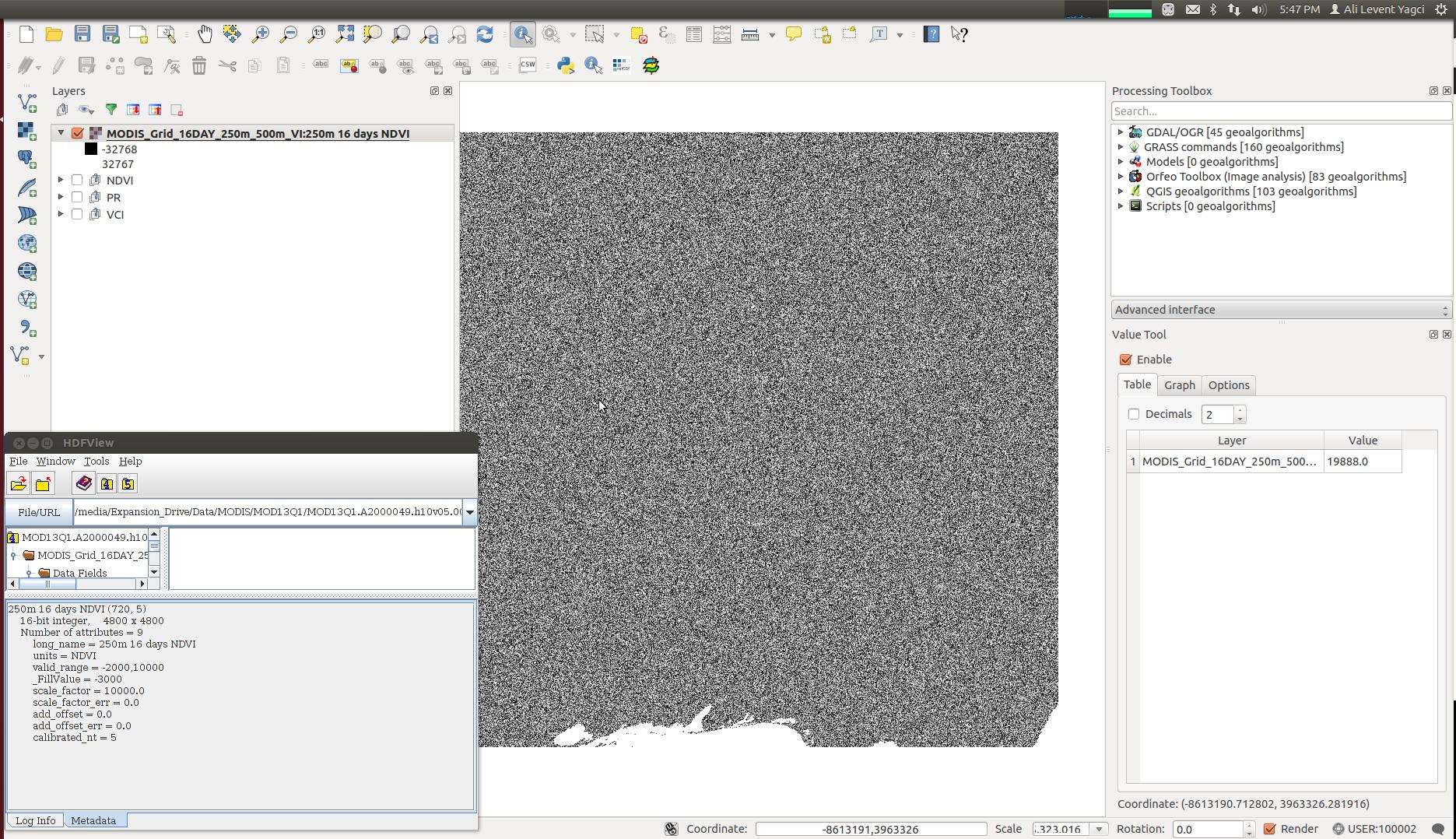The width and height of the screenshot is (1456, 839).
Task: Click the Pan Map to Selection icon
Action: pos(232,34)
